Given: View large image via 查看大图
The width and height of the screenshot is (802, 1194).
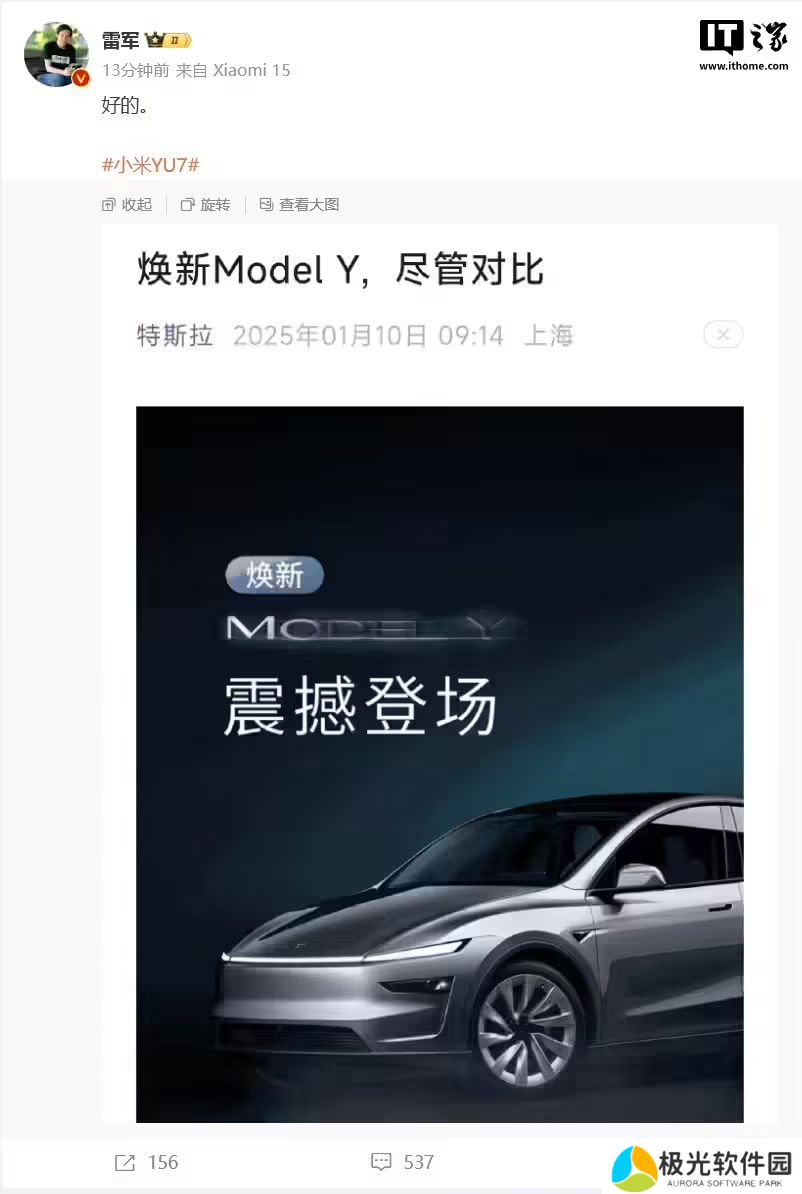Looking at the screenshot, I should point(299,204).
